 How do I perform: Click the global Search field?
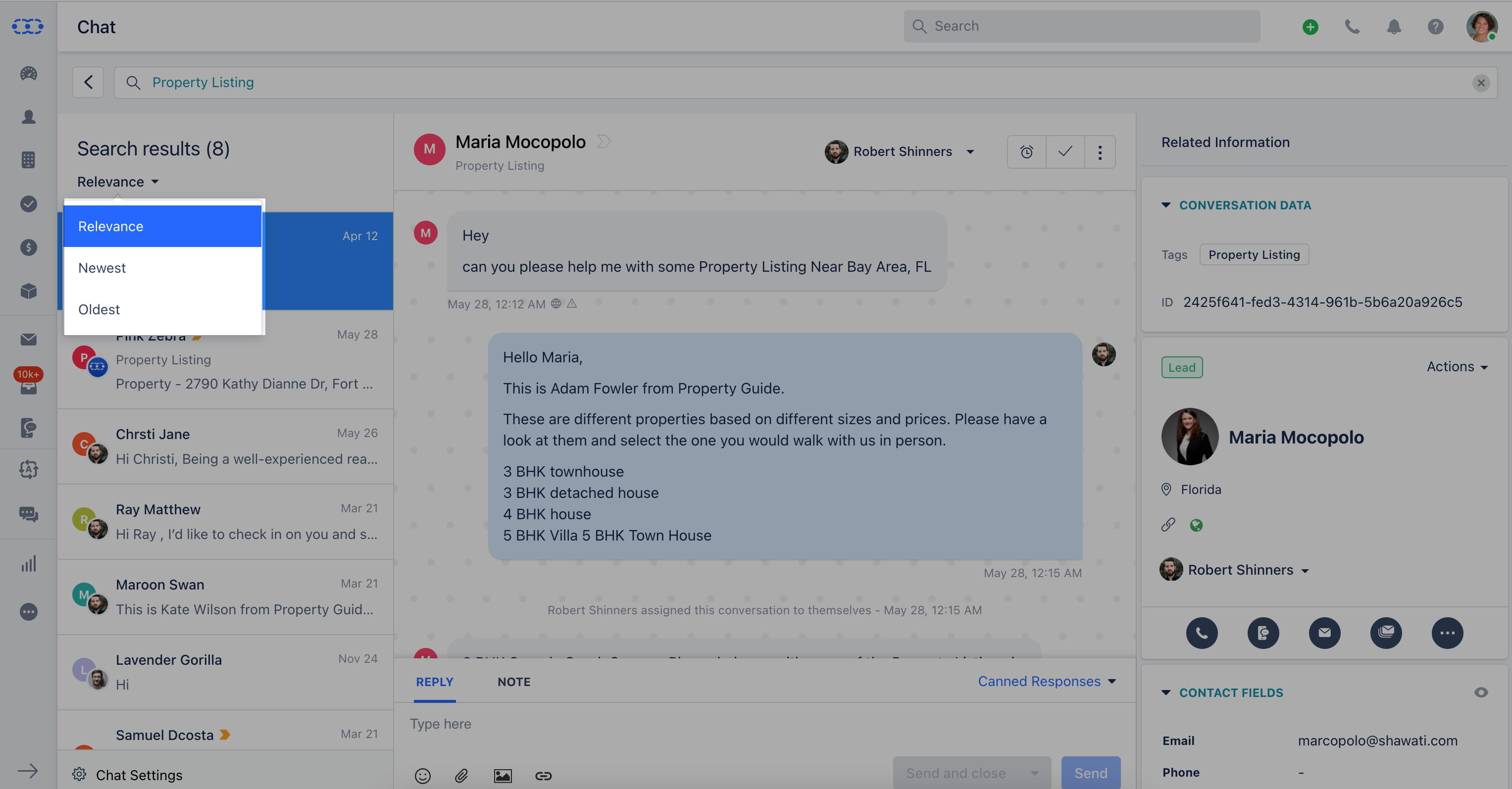pyautogui.click(x=1082, y=26)
